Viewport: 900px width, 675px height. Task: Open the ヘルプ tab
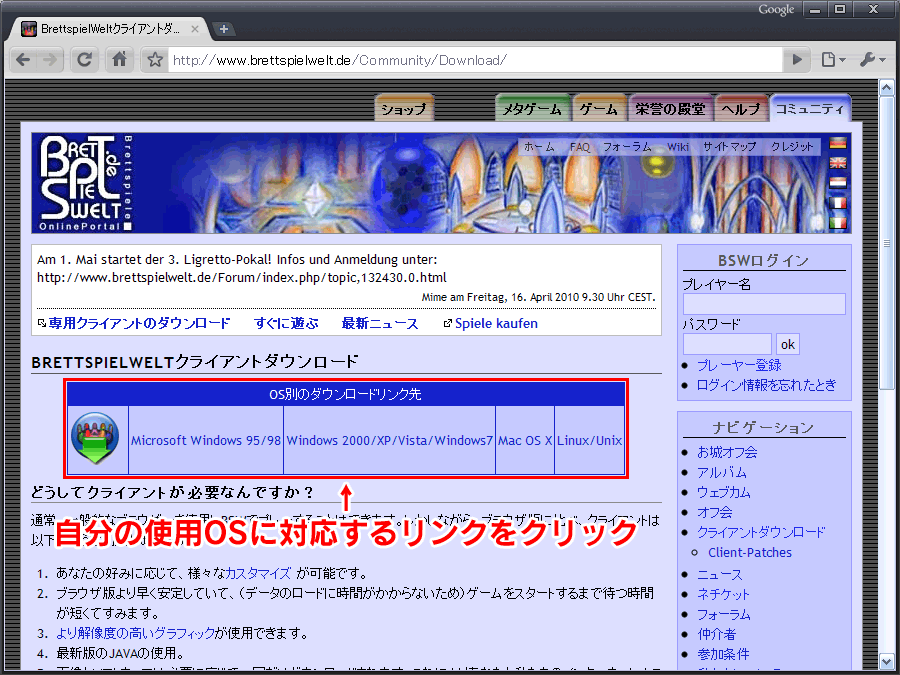click(740, 108)
